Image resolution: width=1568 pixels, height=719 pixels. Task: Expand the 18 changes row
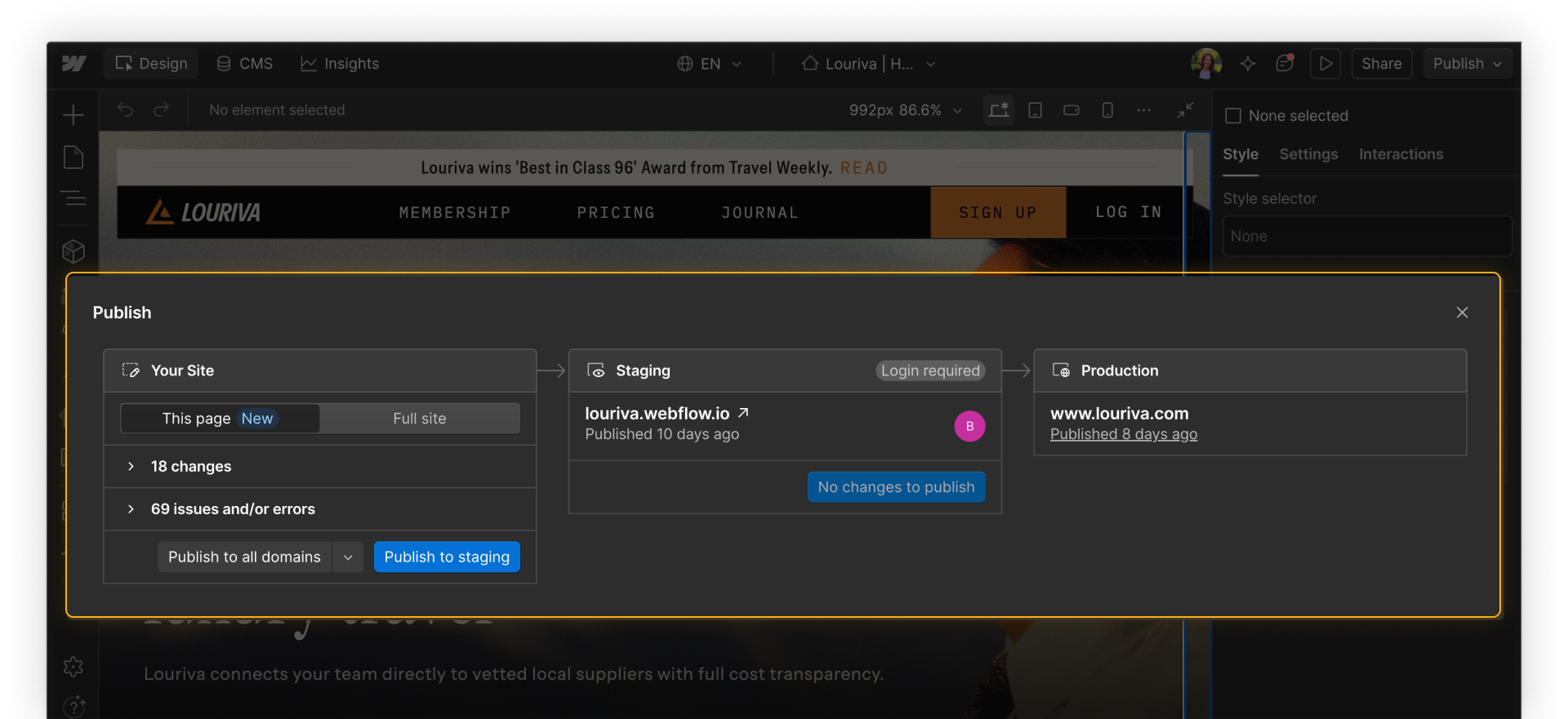point(320,466)
